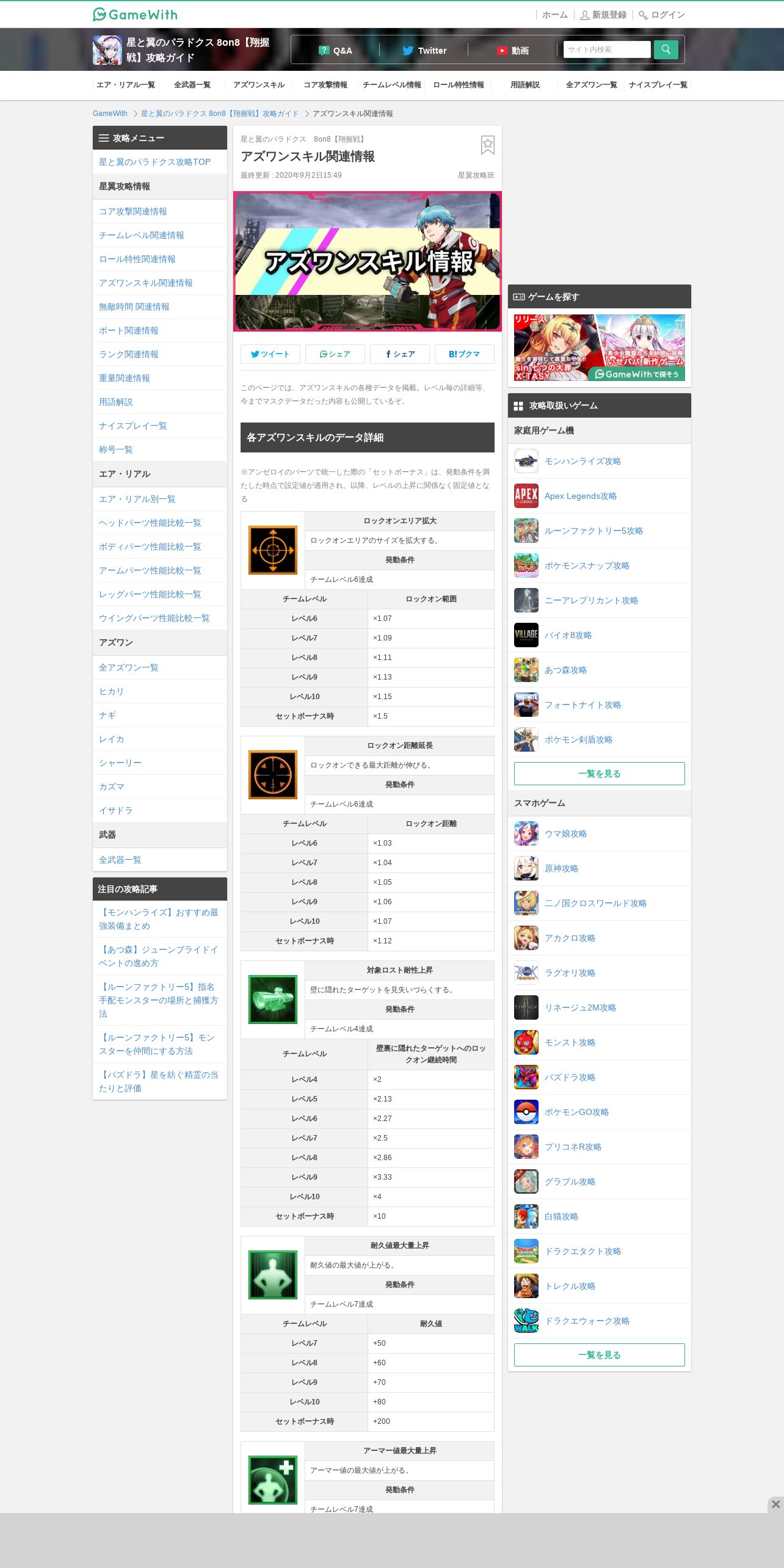Click セットボーナス時 ×10 table cell
This screenshot has height=1568, width=784.
431,1216
